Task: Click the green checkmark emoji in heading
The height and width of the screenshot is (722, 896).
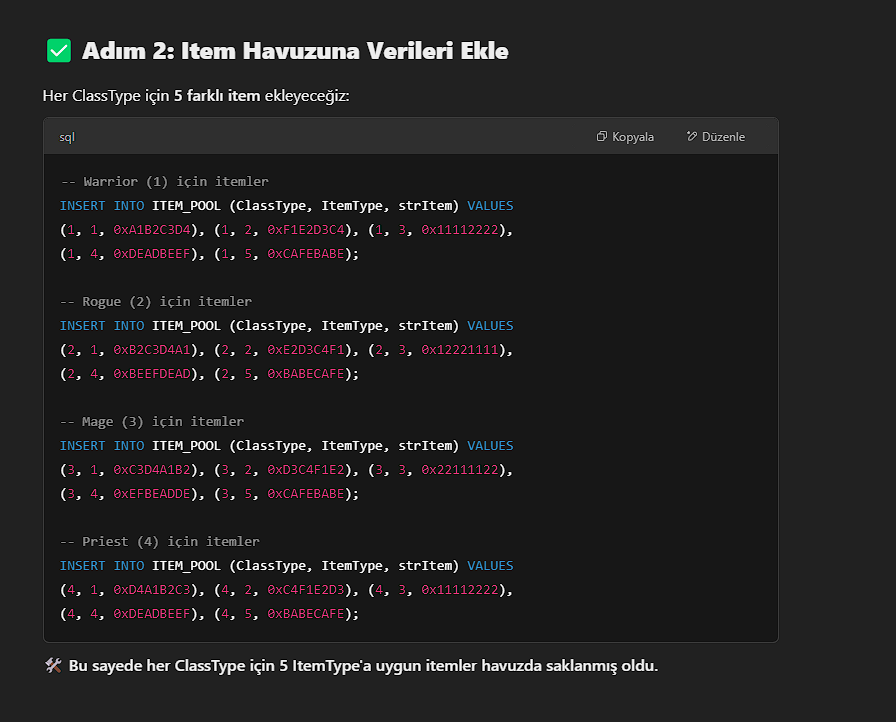Action: [x=59, y=51]
